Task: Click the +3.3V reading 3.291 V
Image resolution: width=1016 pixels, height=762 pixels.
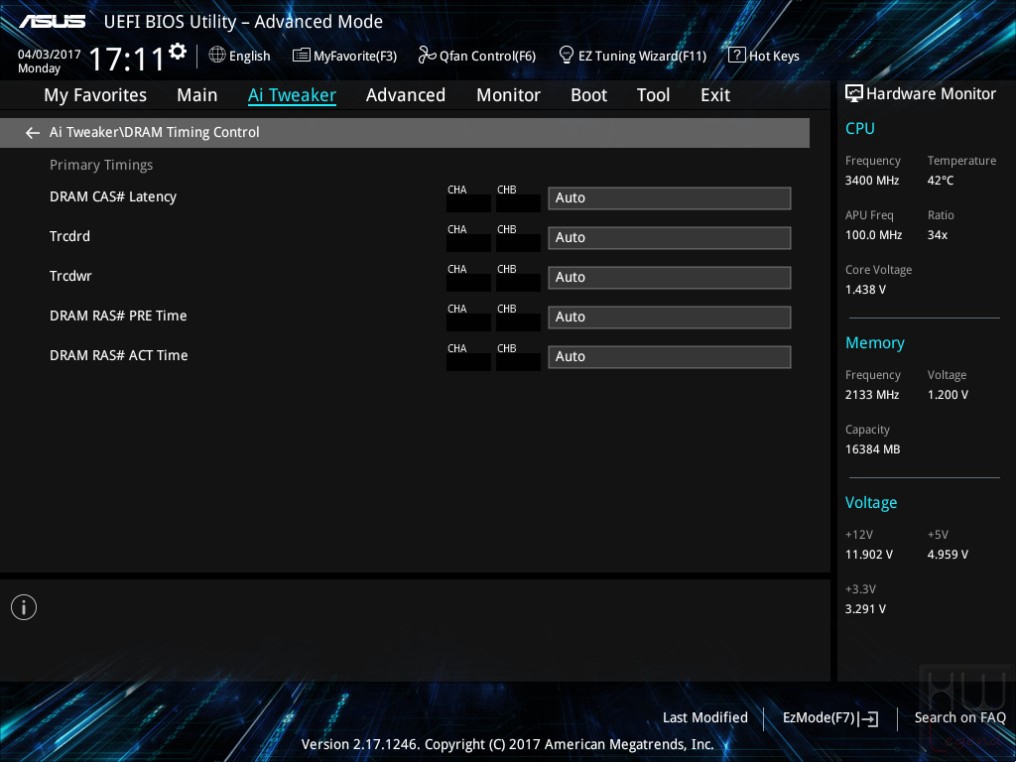Action: (865, 609)
